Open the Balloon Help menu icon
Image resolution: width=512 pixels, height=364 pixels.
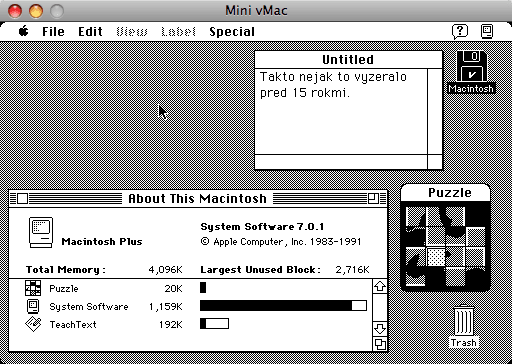[460, 31]
